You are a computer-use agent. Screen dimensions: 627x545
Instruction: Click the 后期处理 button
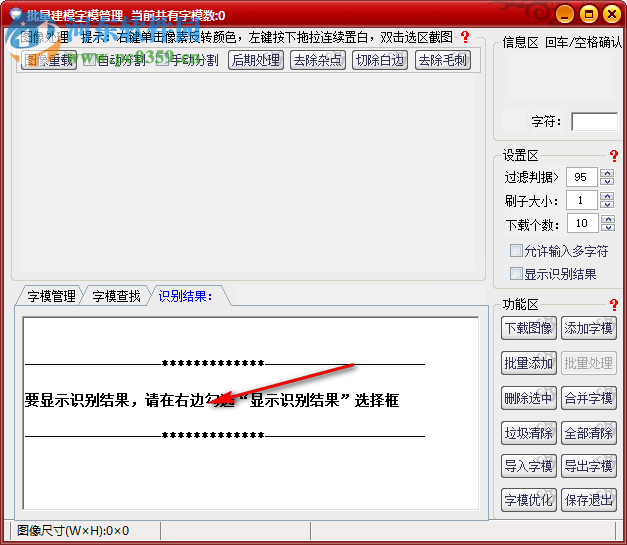(x=256, y=60)
